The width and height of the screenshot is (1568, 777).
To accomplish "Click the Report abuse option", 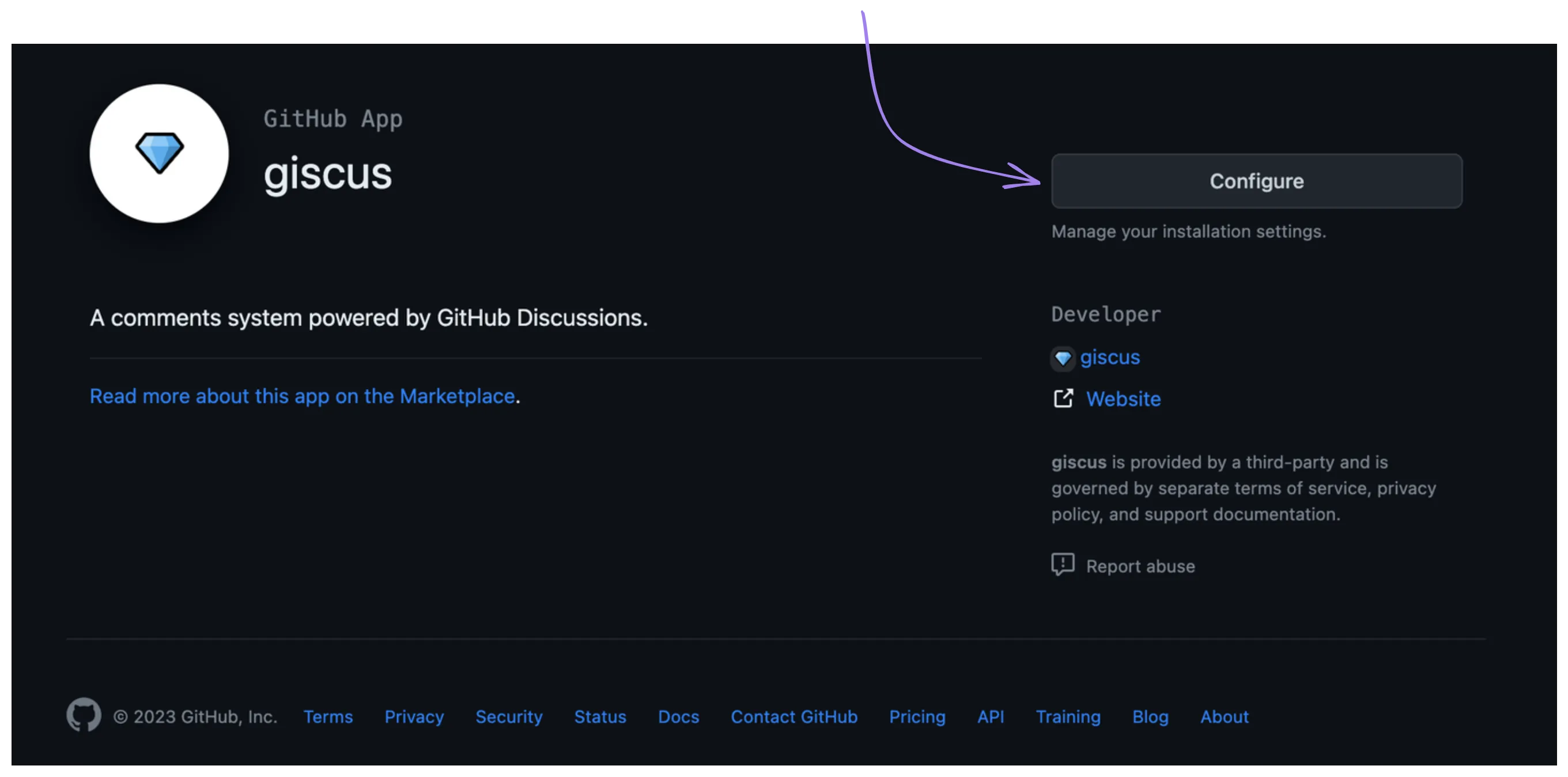I will click(x=1139, y=565).
